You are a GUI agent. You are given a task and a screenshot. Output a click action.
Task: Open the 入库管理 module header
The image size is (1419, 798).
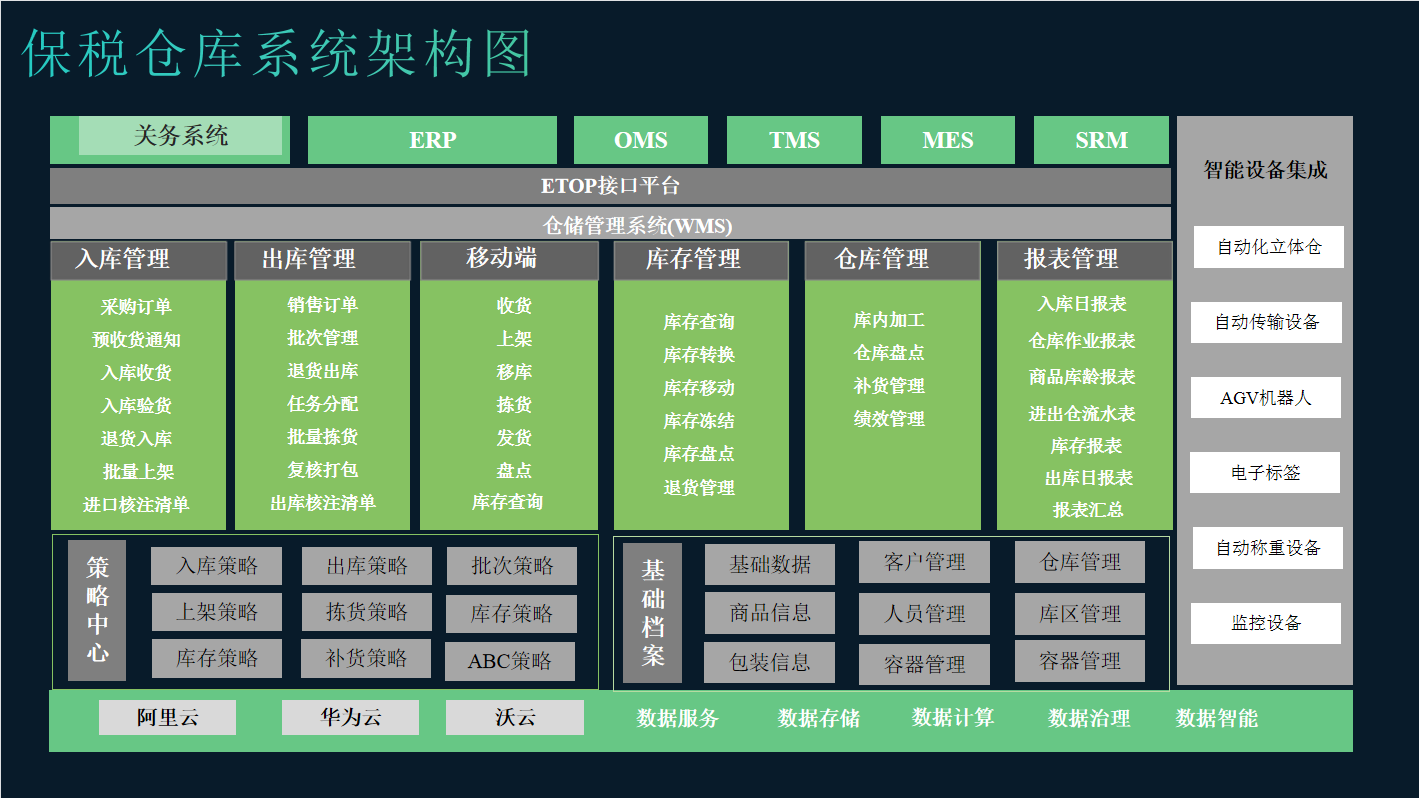point(139,260)
